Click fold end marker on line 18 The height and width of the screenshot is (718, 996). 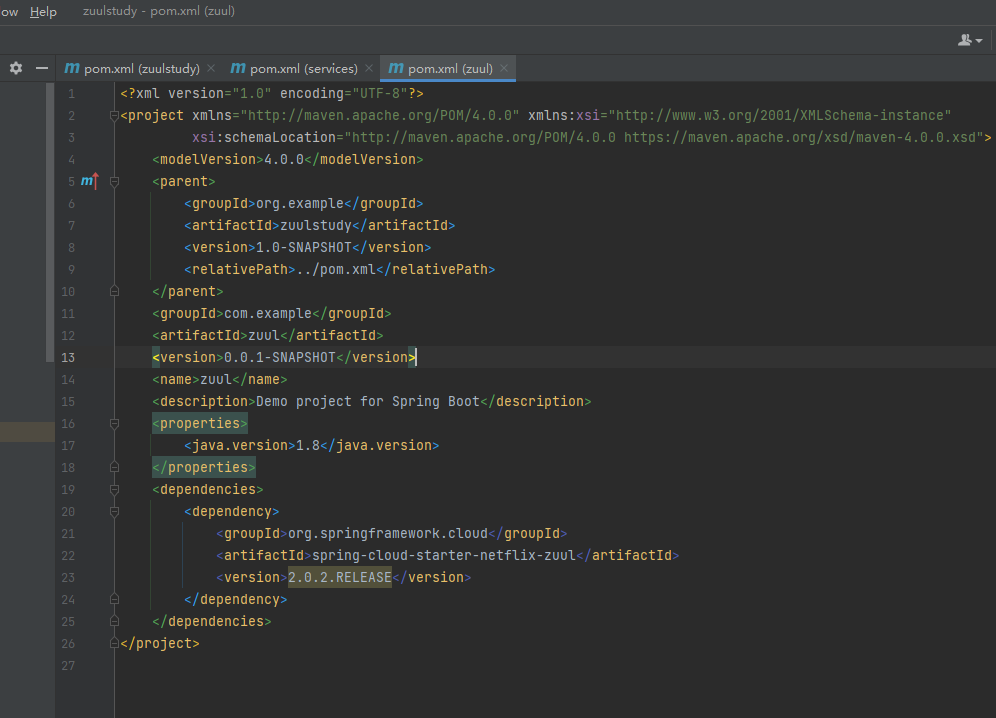(x=114, y=467)
